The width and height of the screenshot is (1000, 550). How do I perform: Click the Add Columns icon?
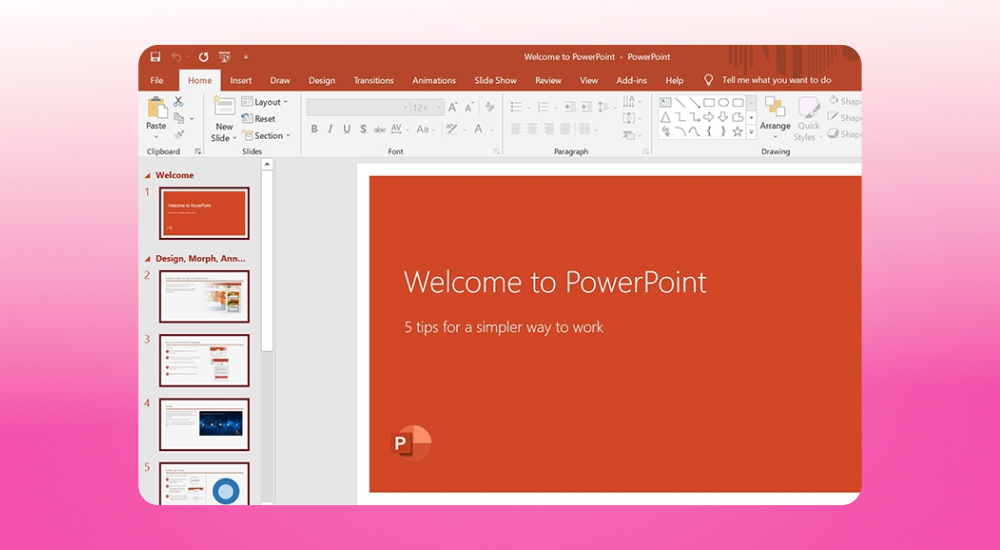click(585, 129)
